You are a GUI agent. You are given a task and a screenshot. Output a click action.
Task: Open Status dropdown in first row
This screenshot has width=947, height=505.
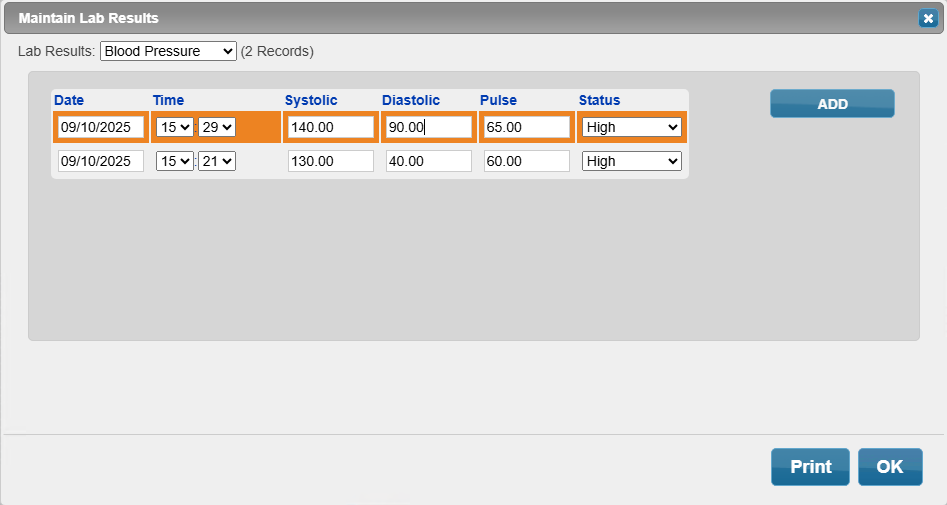631,127
